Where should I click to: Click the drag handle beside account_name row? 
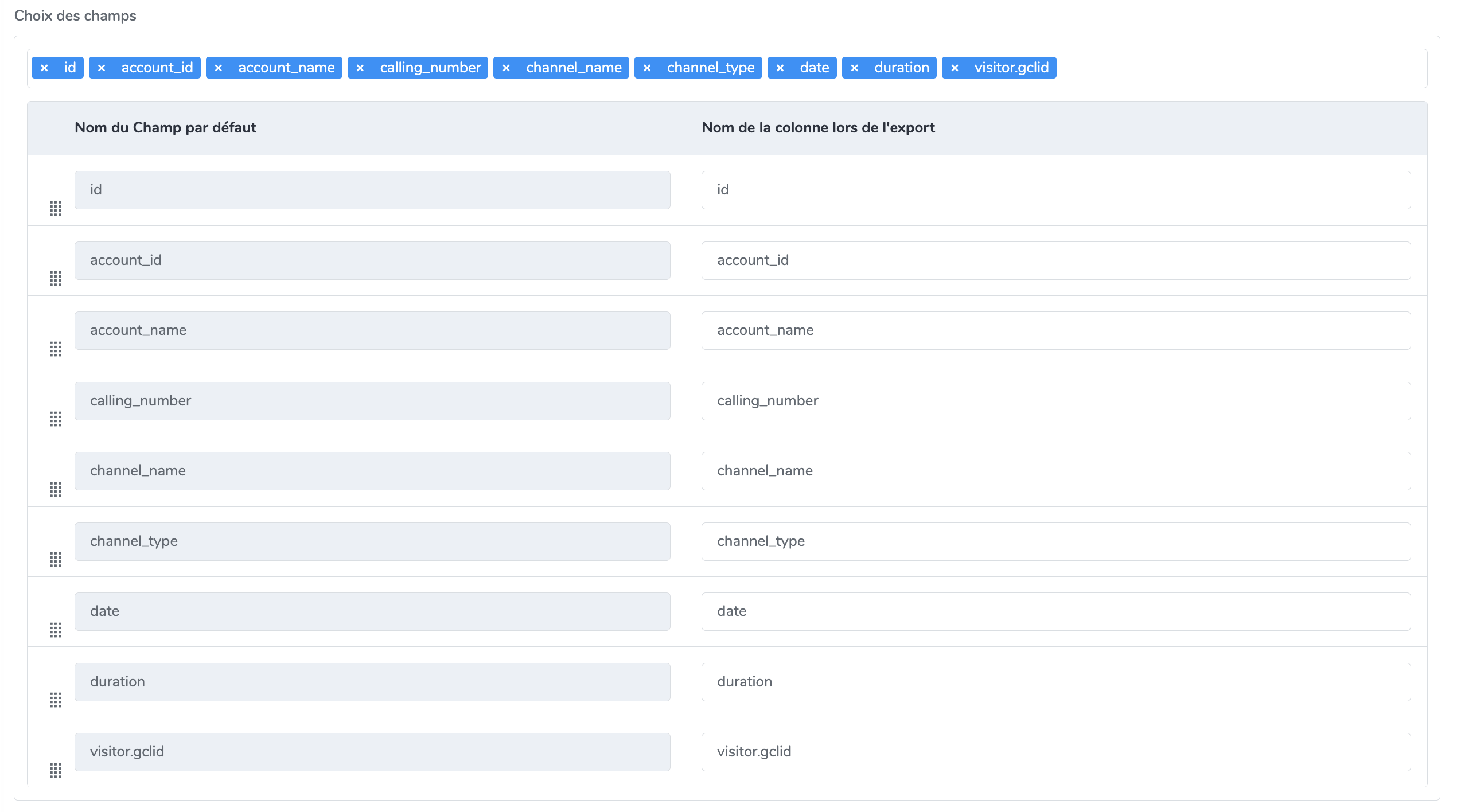[x=56, y=349]
